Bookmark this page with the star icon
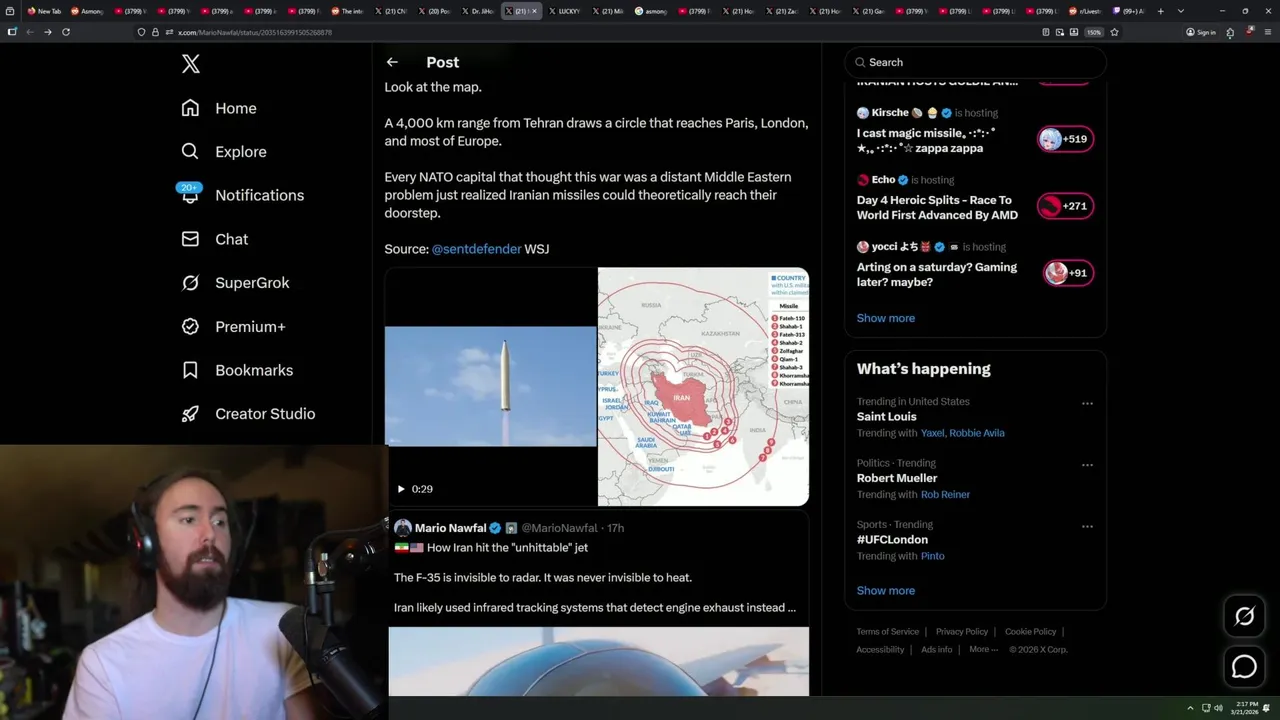Screen dimensions: 1280x720 click(1114, 32)
